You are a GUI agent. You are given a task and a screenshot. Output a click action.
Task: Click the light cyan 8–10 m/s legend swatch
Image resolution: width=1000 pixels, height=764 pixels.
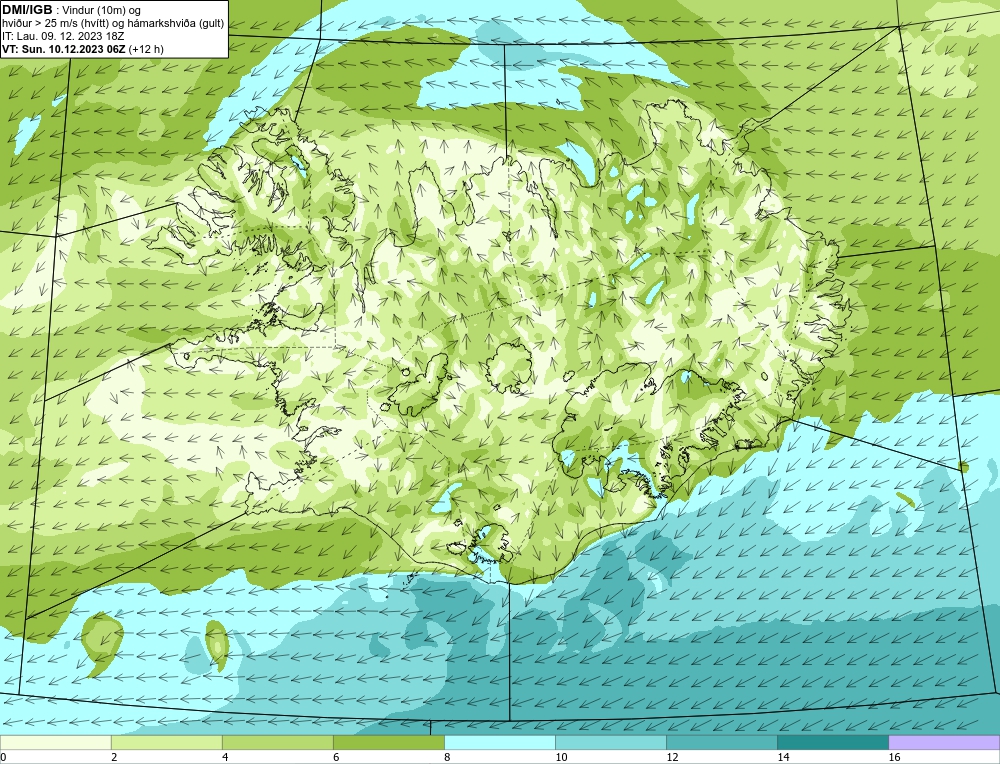(500, 742)
